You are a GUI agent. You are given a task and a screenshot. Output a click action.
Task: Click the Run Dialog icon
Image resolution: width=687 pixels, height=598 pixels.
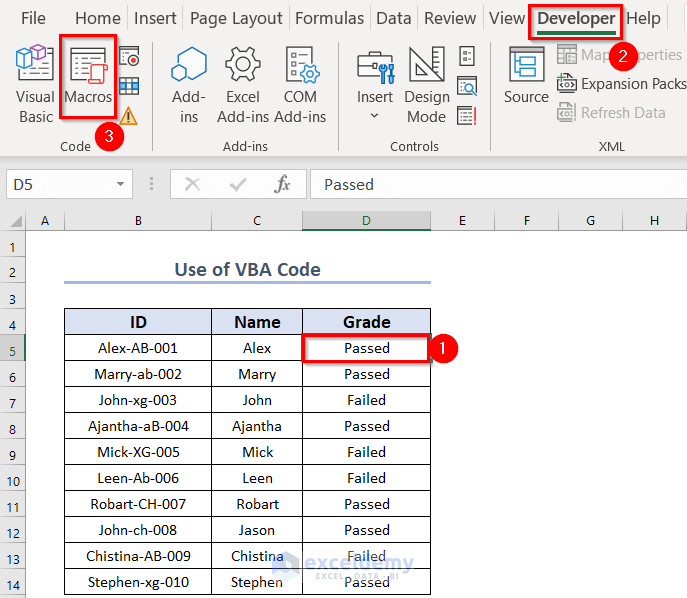point(467,116)
